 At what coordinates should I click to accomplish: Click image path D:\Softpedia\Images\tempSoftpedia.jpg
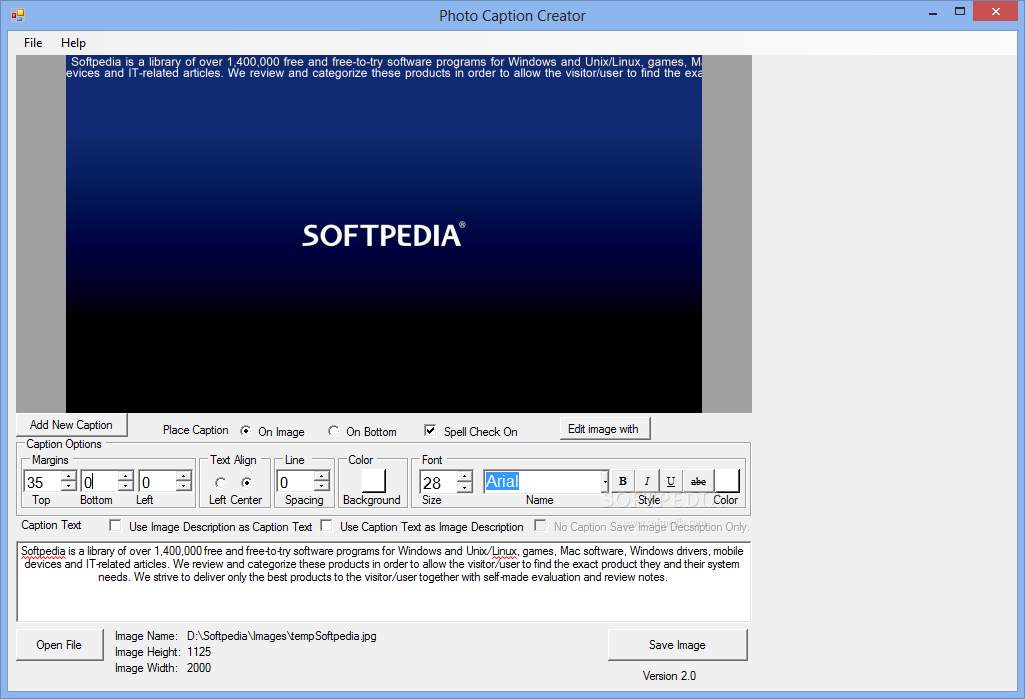[282, 636]
